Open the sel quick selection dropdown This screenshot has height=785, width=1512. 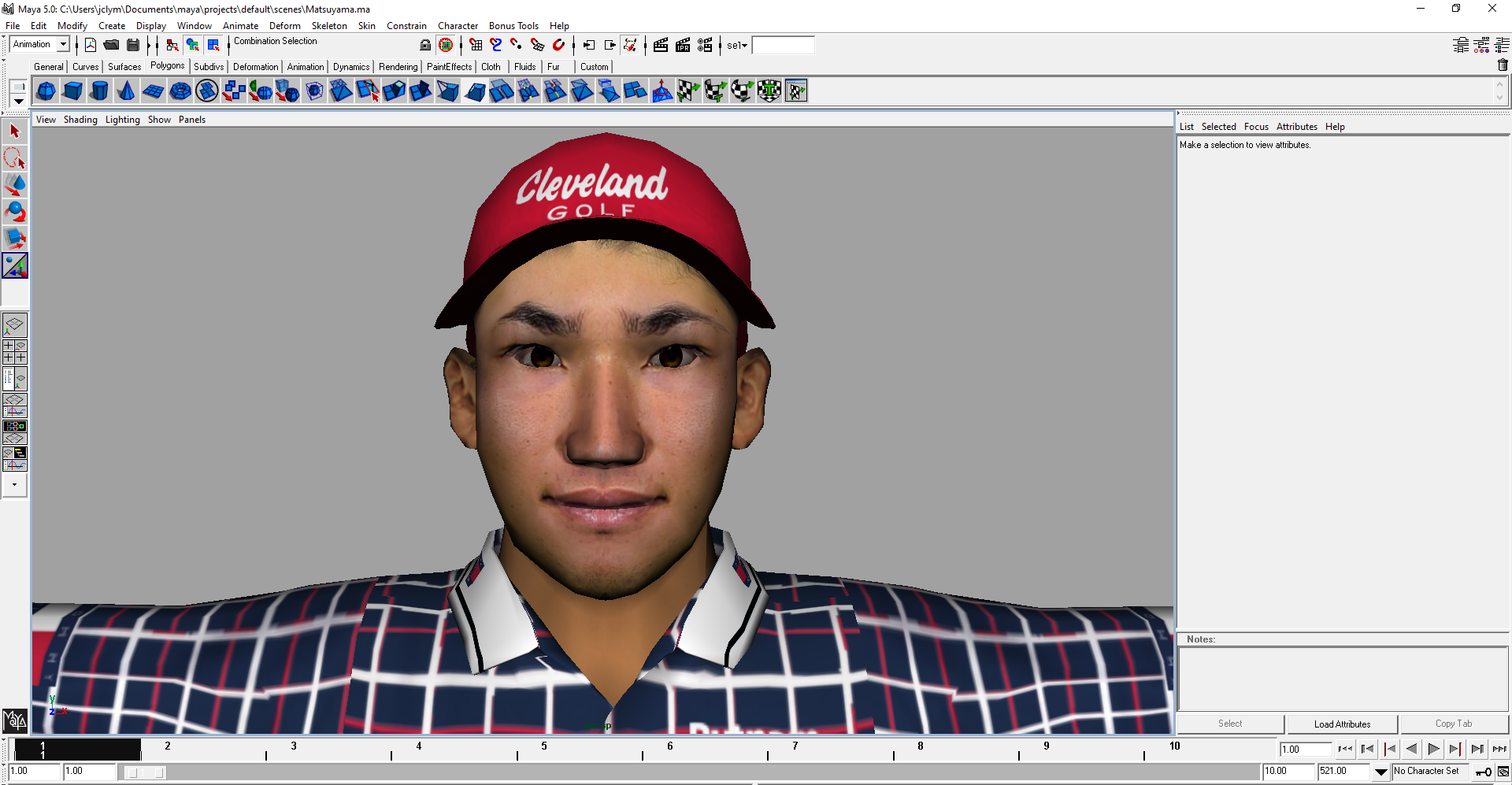737,45
